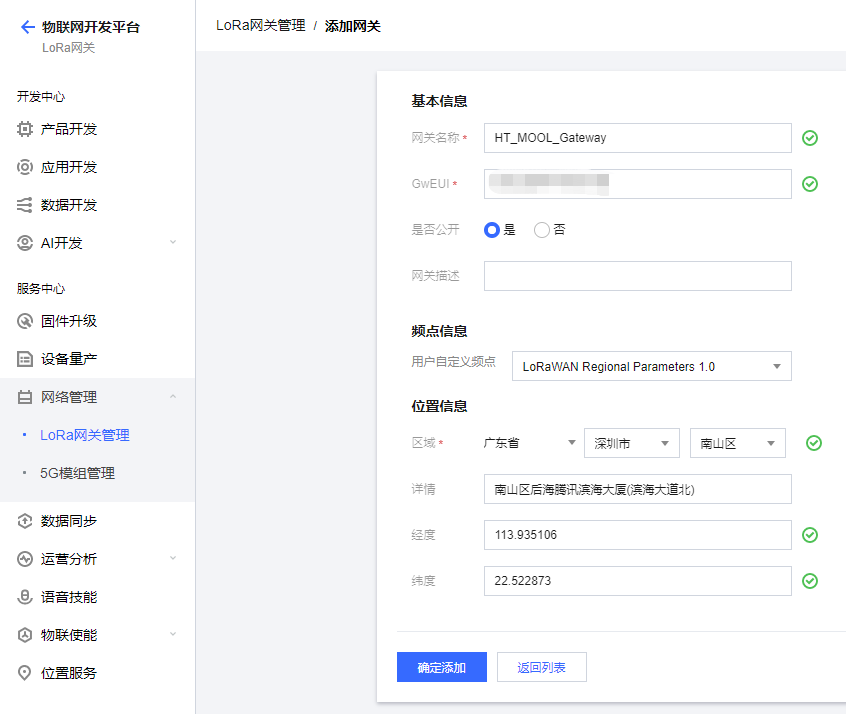Viewport: 846px width, 714px height.
Task: Open the 深圳市 city dropdown
Action: 631,442
